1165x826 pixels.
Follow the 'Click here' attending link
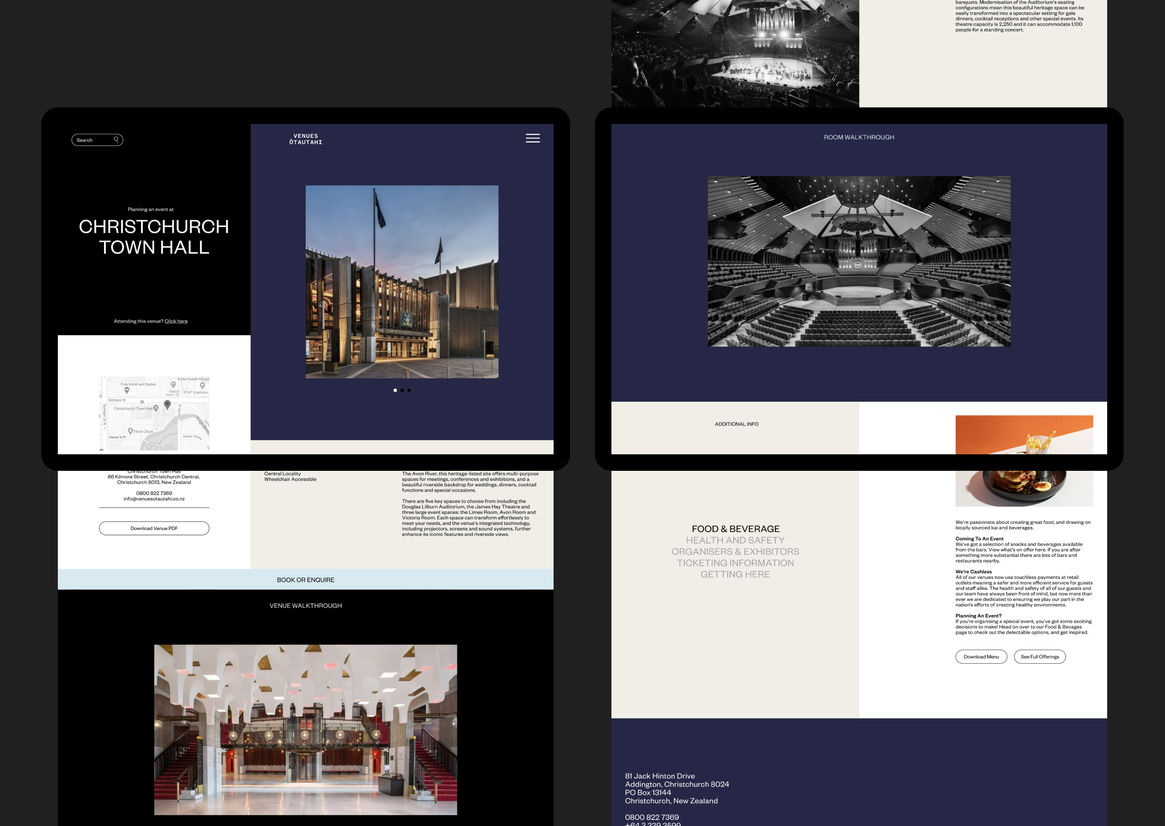tap(176, 321)
